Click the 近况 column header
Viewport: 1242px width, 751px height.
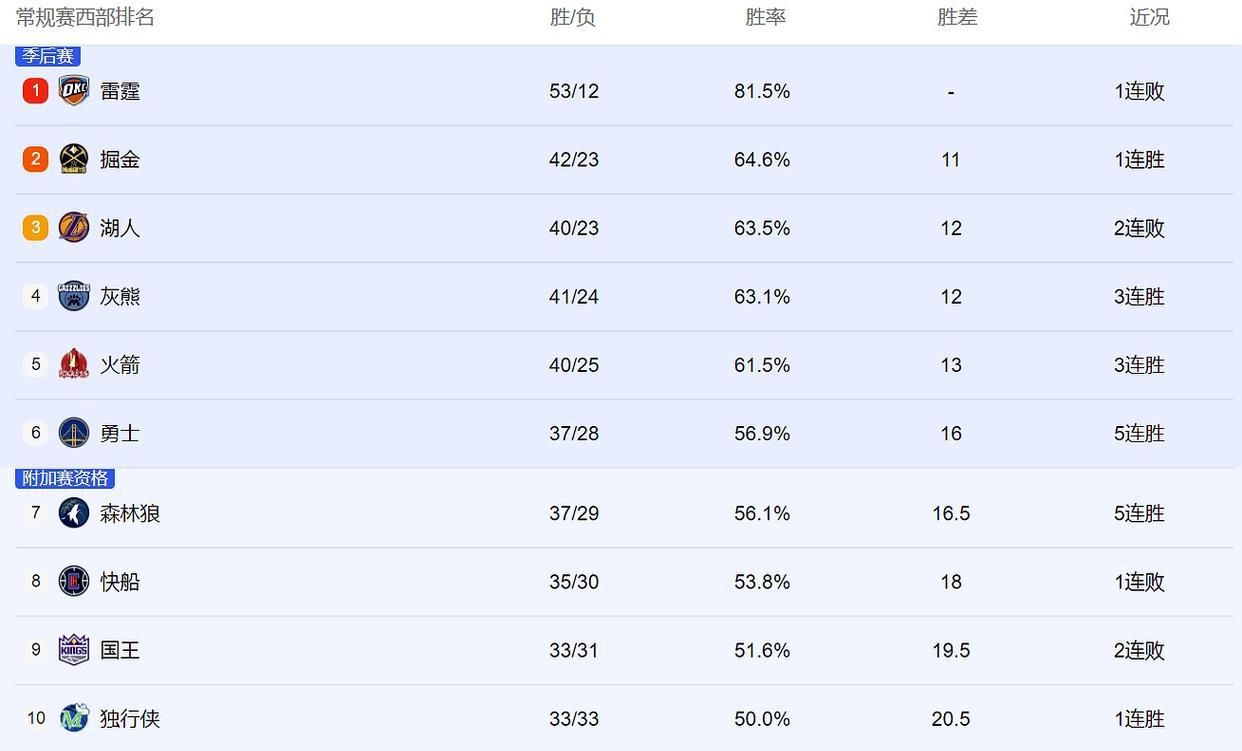click(x=1149, y=17)
